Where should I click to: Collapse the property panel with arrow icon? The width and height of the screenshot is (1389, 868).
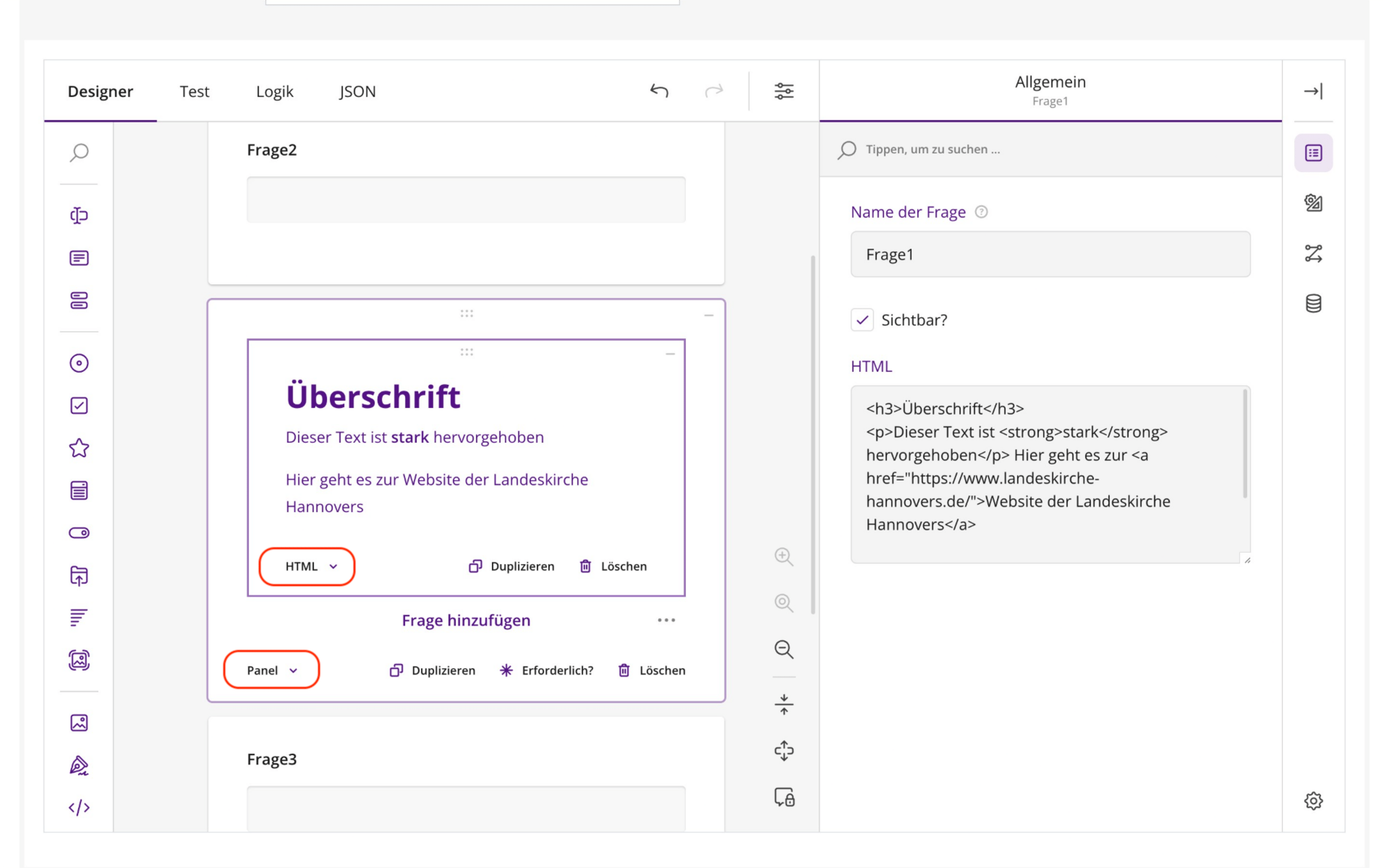1313,91
